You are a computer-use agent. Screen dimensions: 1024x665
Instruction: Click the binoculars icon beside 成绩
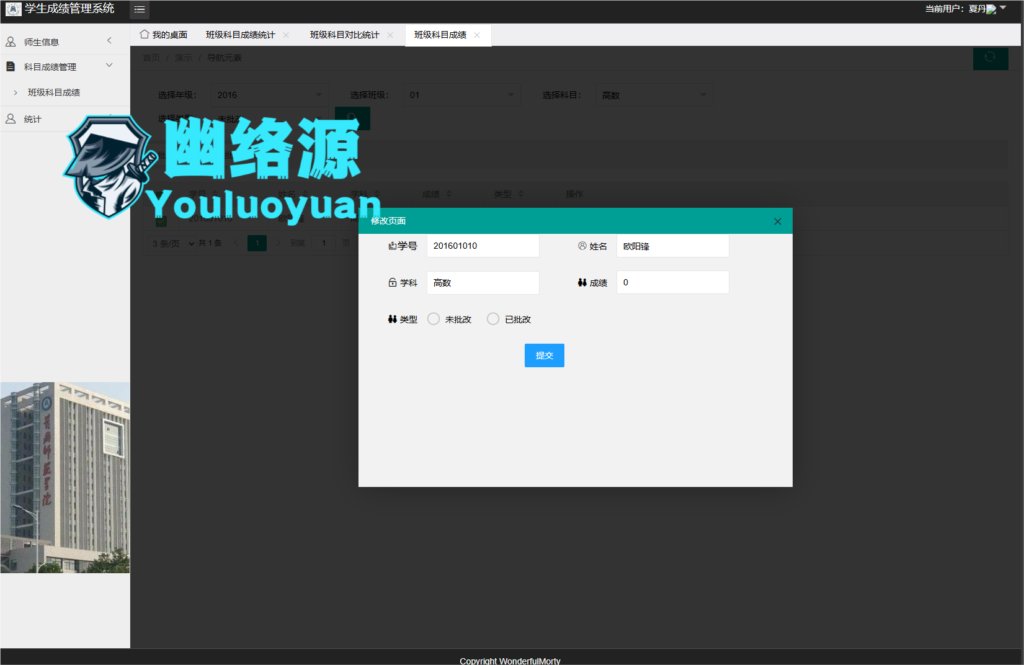tap(582, 281)
